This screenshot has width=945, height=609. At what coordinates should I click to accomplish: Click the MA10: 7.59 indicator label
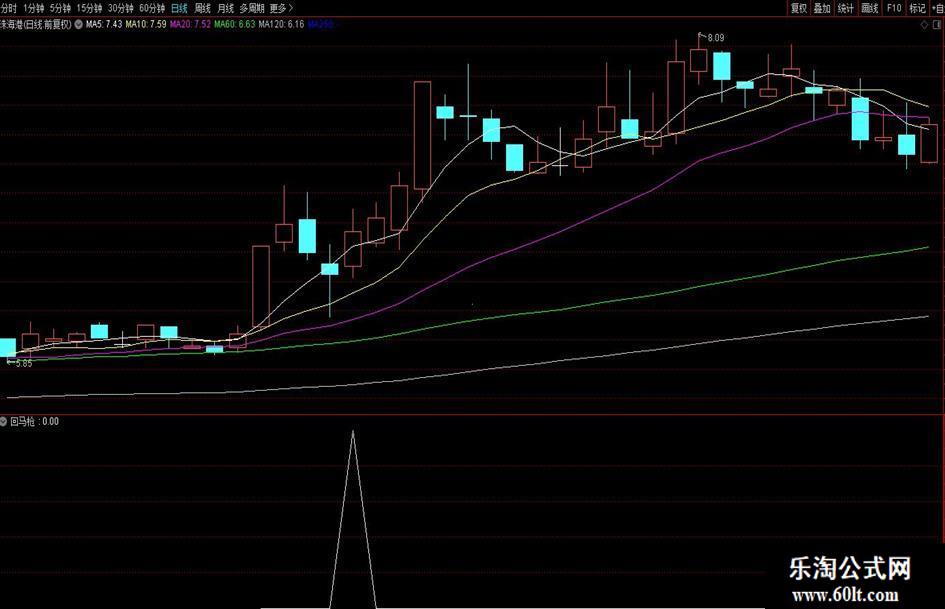point(146,25)
